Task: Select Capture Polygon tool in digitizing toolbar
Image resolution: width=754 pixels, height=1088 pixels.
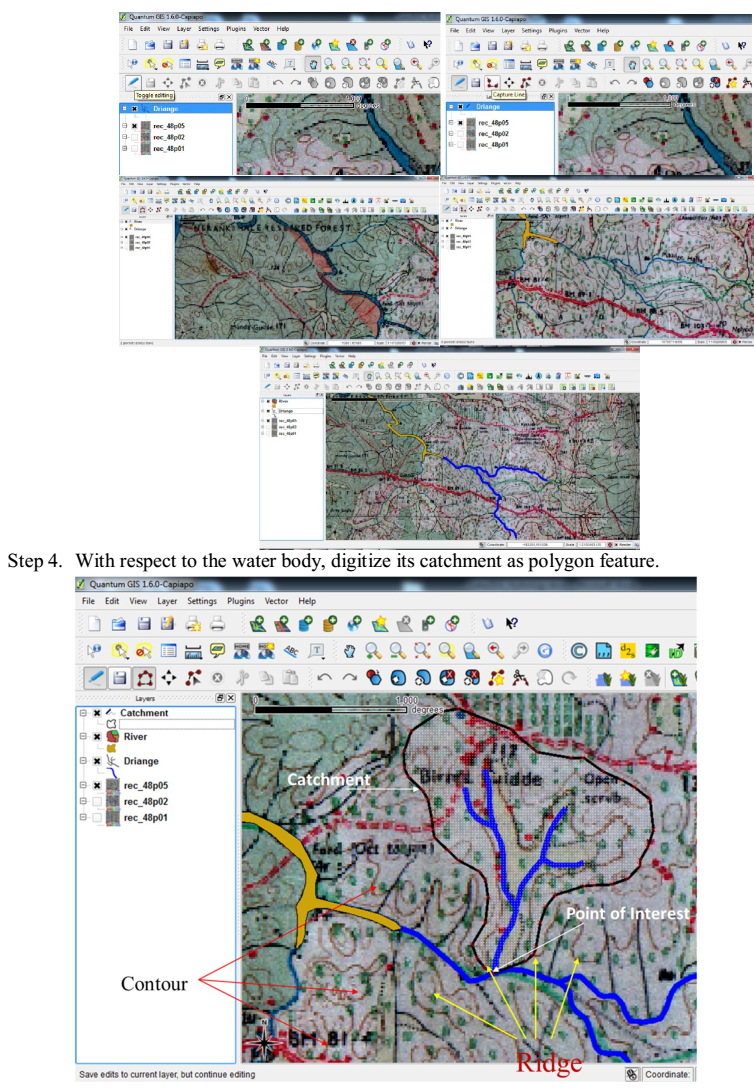Action: [144, 677]
